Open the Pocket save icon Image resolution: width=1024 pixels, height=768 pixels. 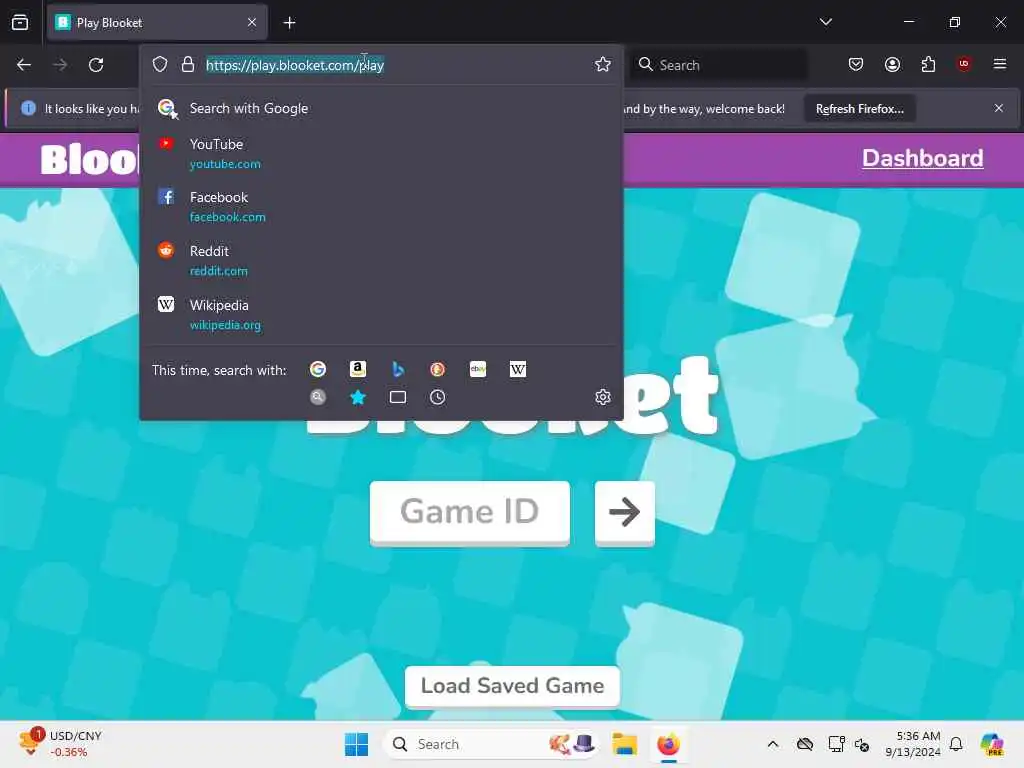tap(856, 64)
